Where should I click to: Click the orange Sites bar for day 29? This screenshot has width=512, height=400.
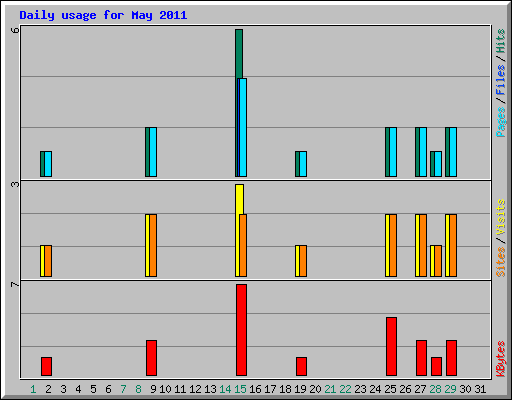pos(453,245)
